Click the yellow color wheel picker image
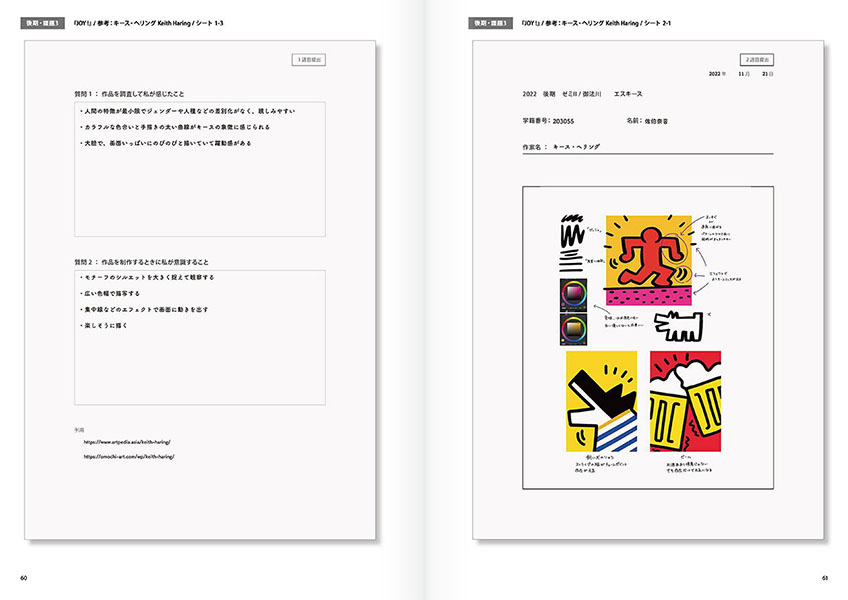Viewport: 848px width, 600px height. [573, 329]
